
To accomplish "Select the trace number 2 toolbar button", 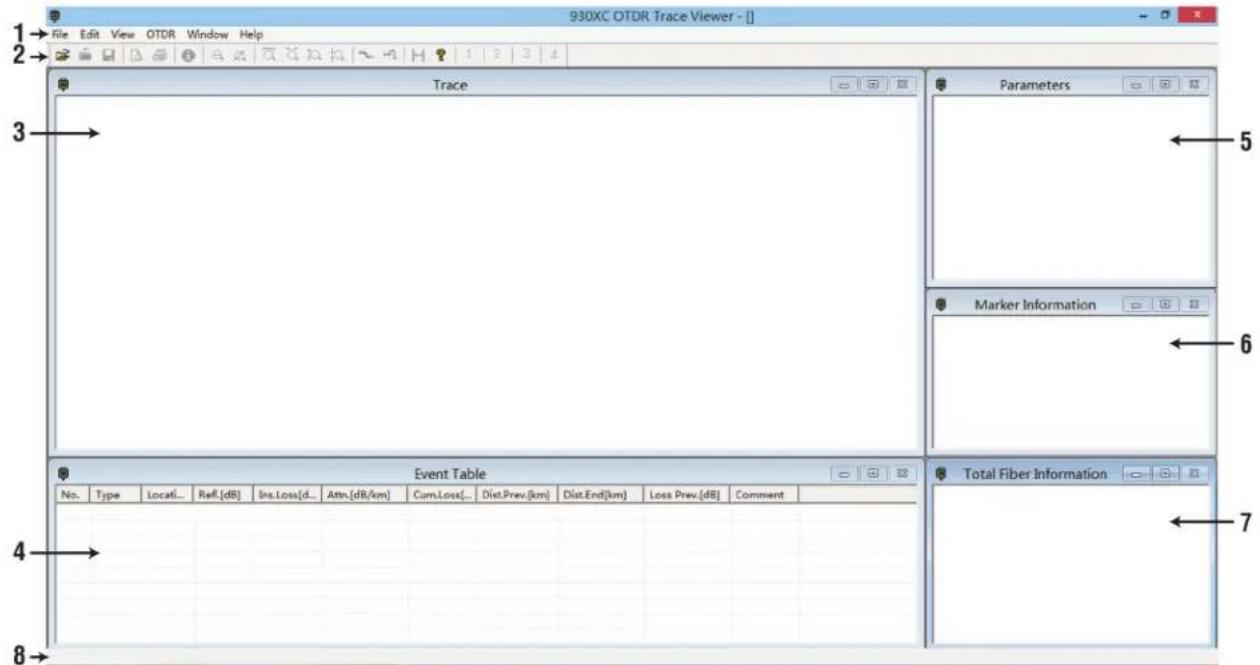I will pos(496,55).
